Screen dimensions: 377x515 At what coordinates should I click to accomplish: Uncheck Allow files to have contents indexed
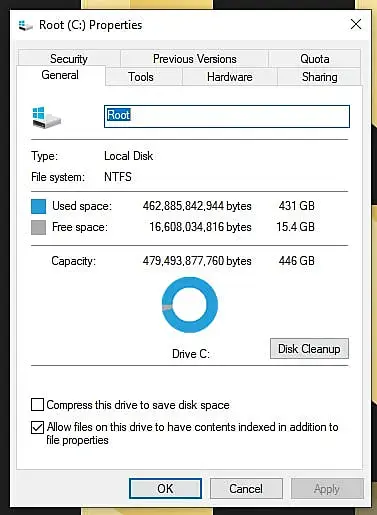37,427
